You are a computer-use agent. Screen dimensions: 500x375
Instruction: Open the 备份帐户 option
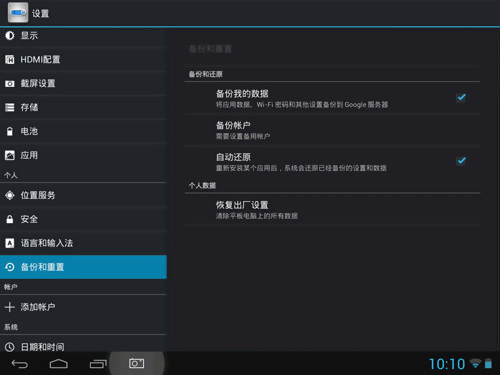[332, 130]
